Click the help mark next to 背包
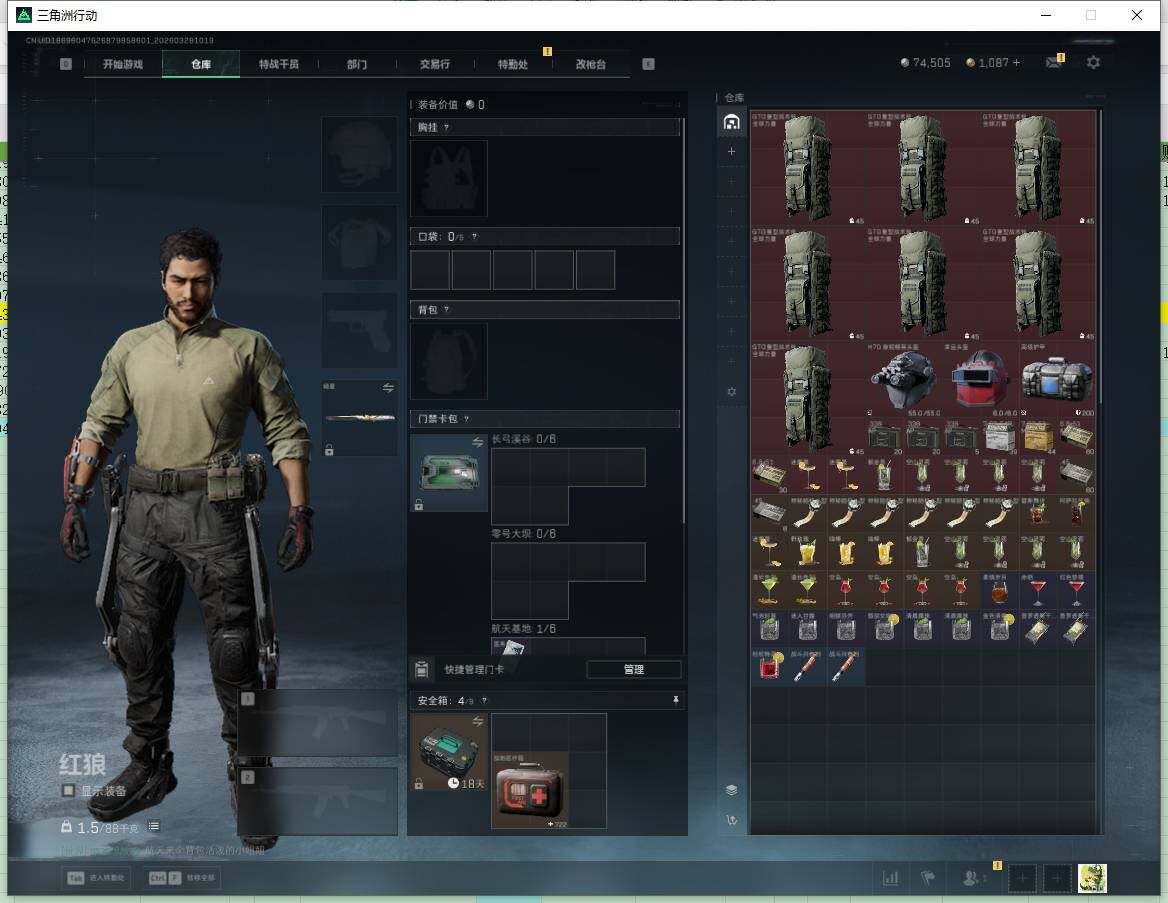 (446, 309)
